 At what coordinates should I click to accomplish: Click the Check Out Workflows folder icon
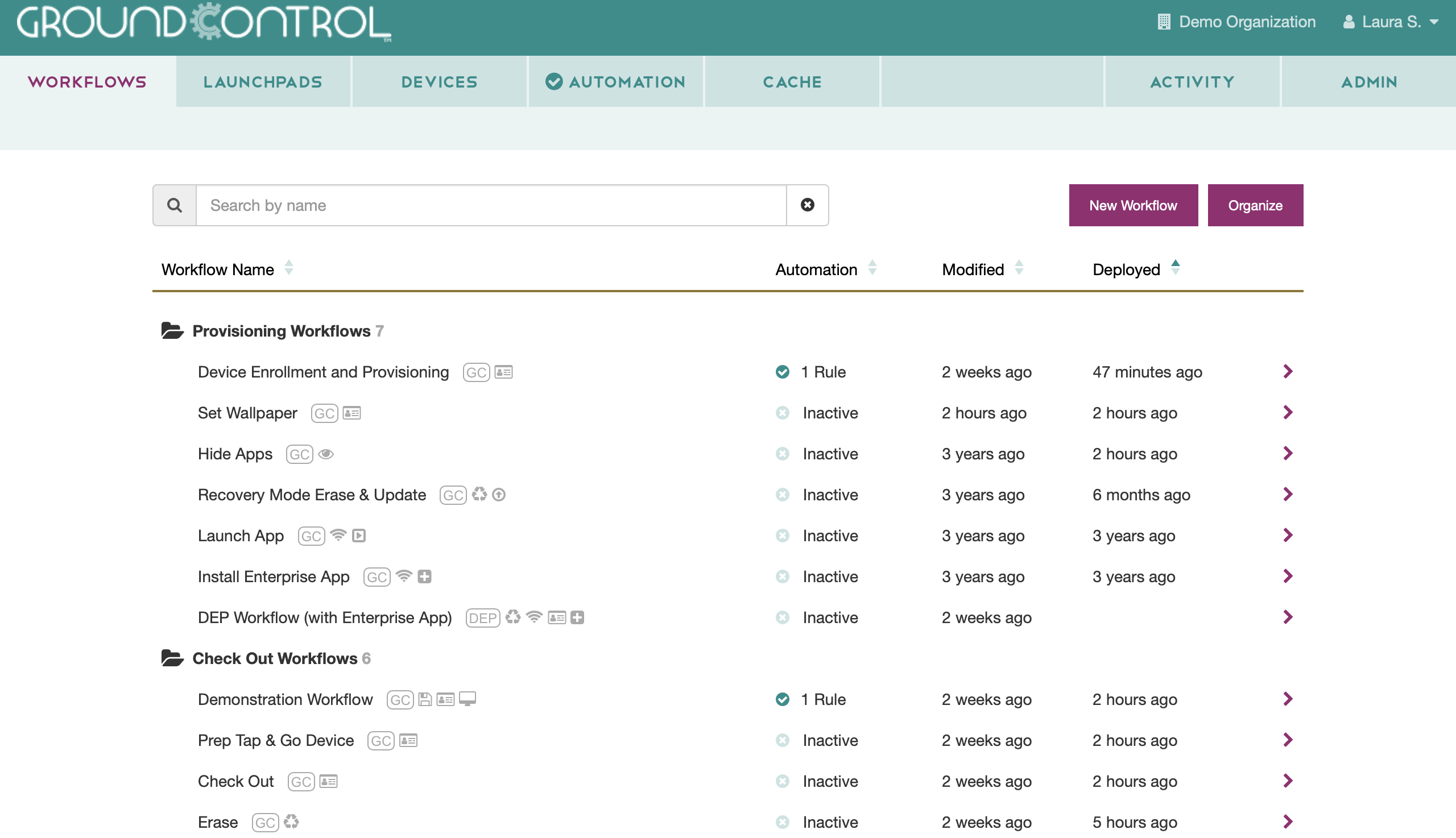pos(172,658)
